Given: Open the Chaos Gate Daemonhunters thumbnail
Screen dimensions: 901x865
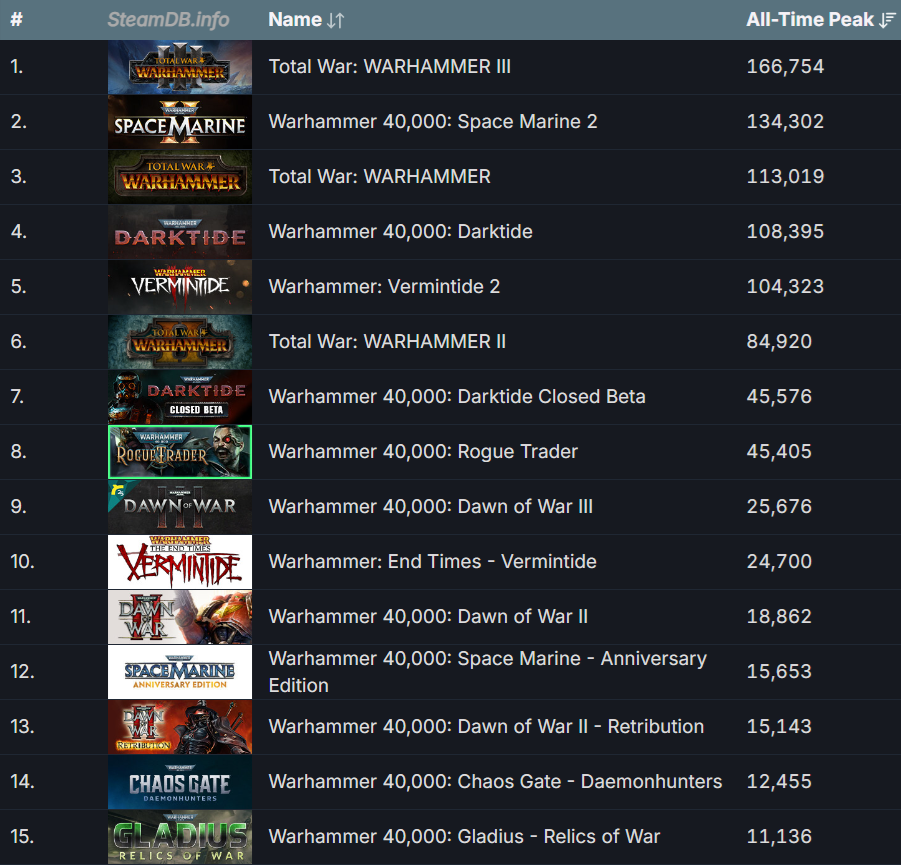Looking at the screenshot, I should coord(180,782).
